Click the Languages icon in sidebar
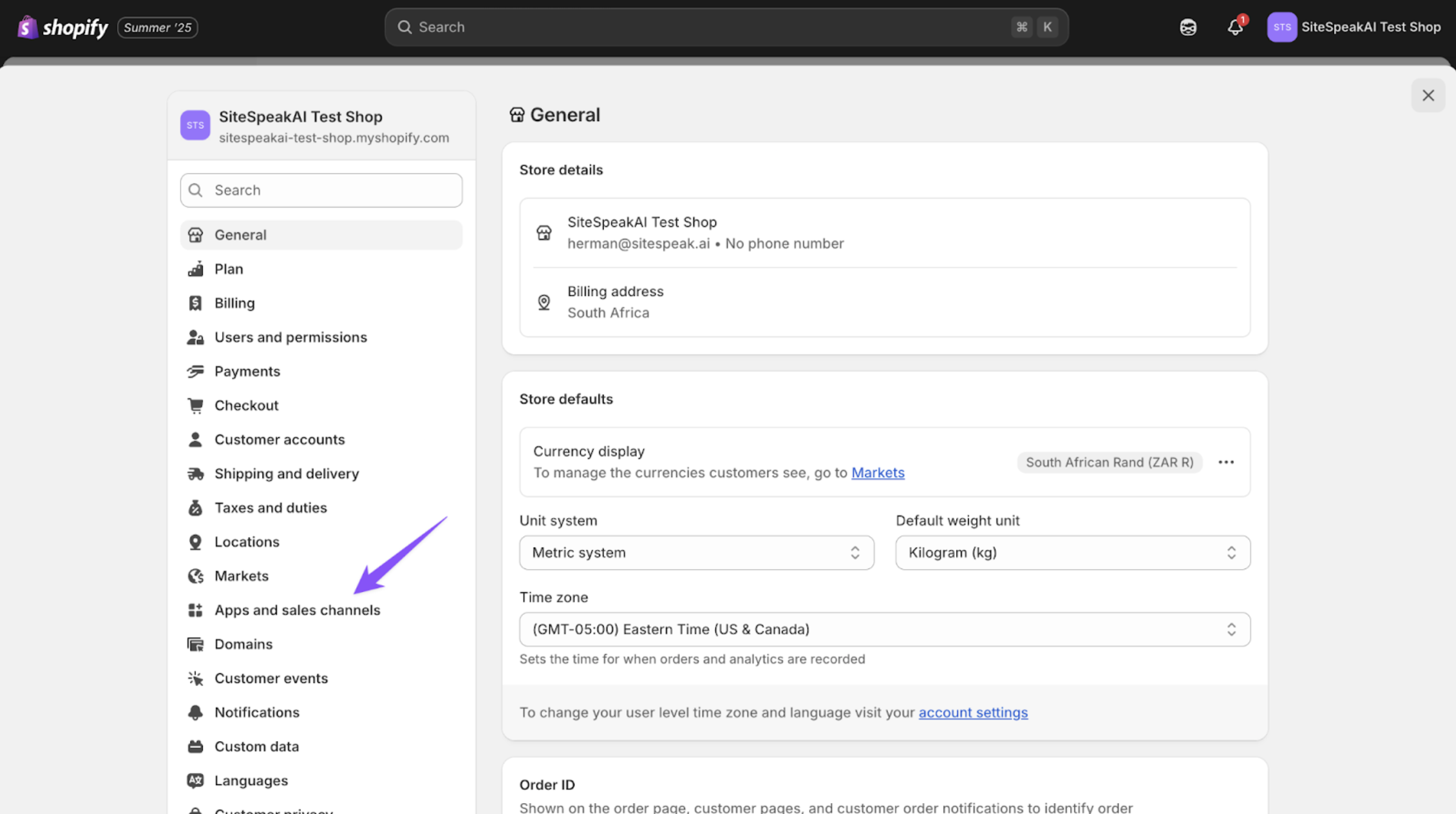Image resolution: width=1456 pixels, height=814 pixels. tap(195, 781)
